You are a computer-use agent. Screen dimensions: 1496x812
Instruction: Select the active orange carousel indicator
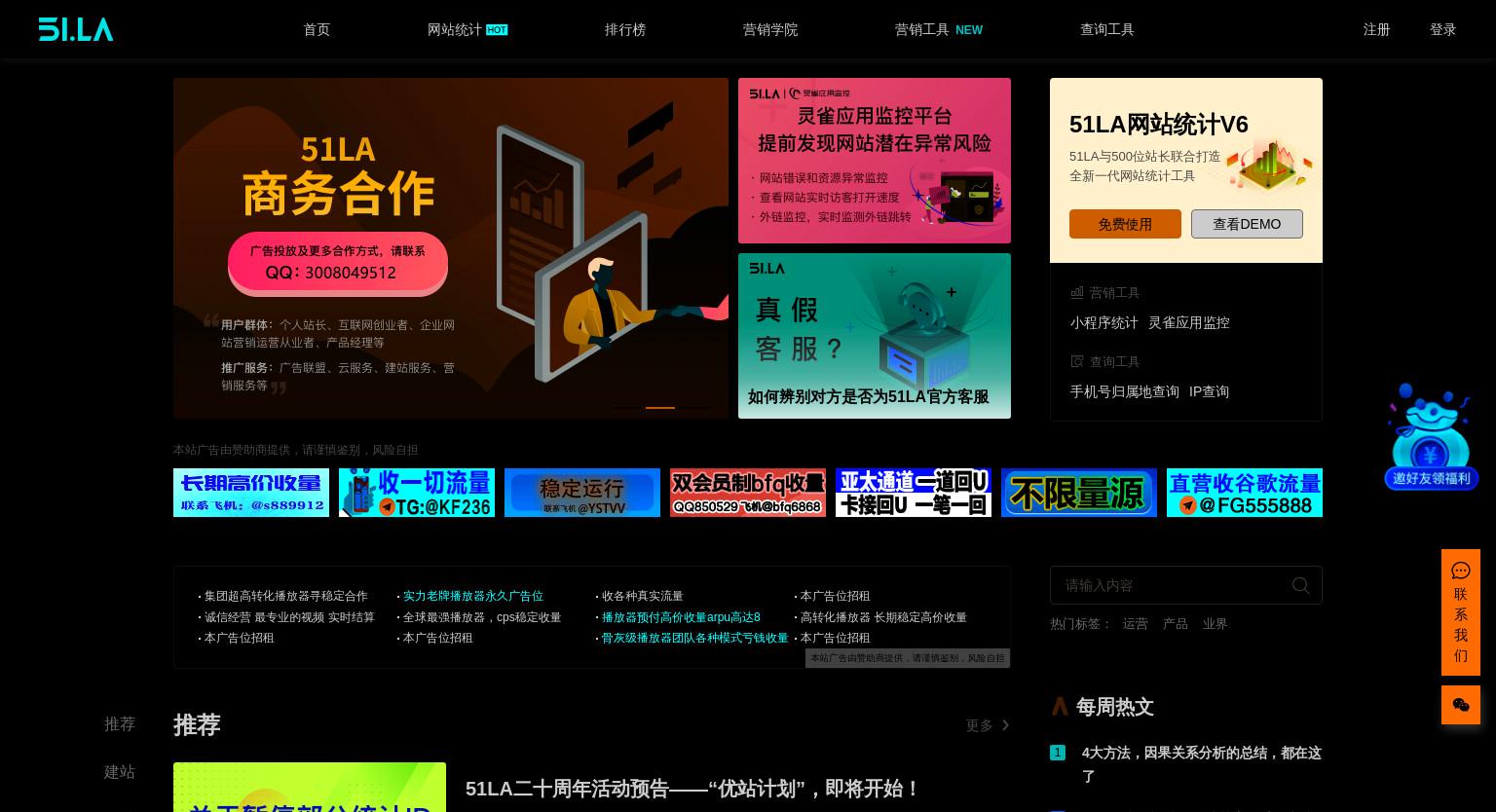click(660, 407)
